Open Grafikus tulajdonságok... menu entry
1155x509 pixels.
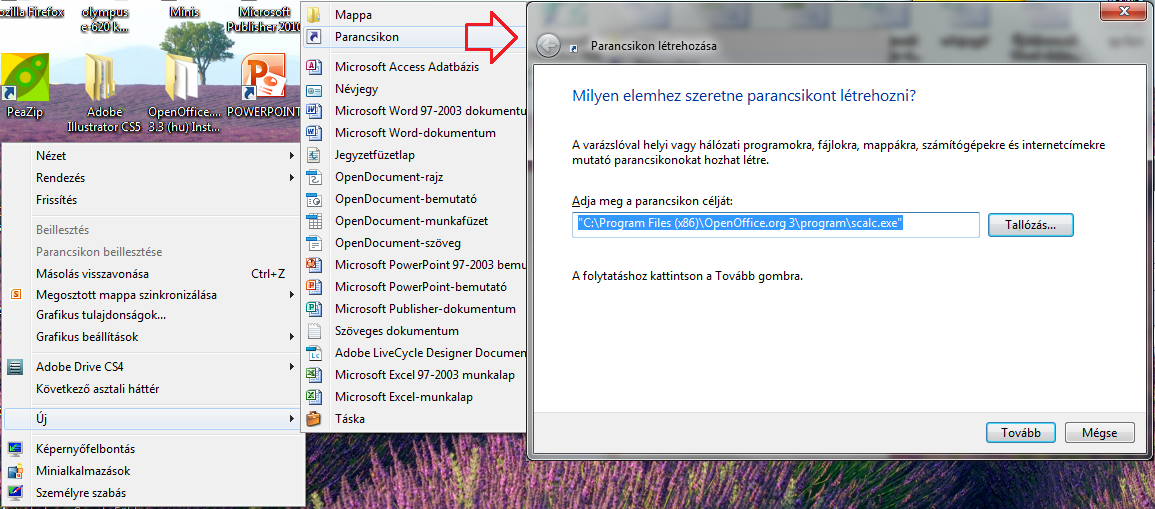152,315
